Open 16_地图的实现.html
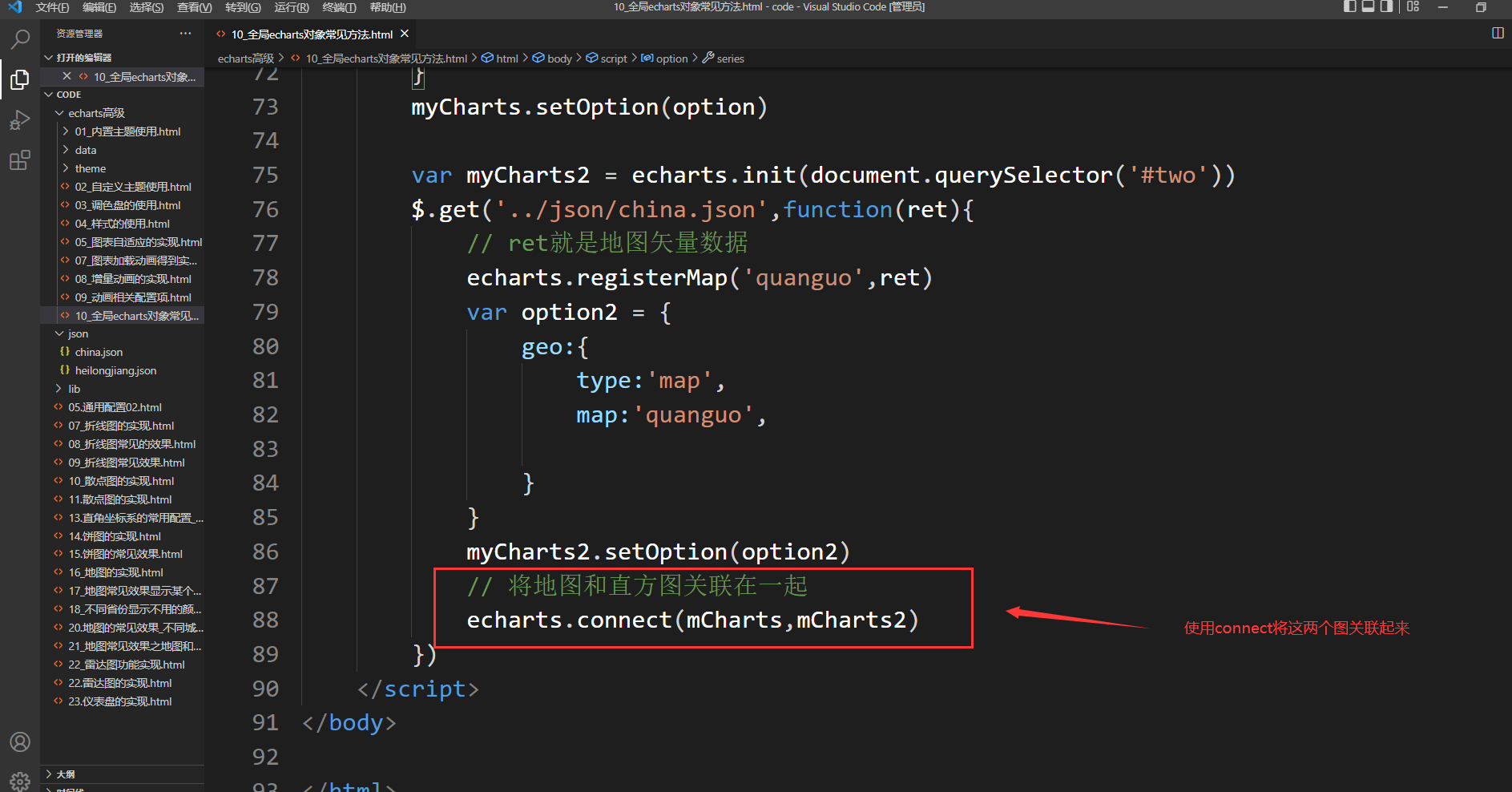 [x=115, y=572]
